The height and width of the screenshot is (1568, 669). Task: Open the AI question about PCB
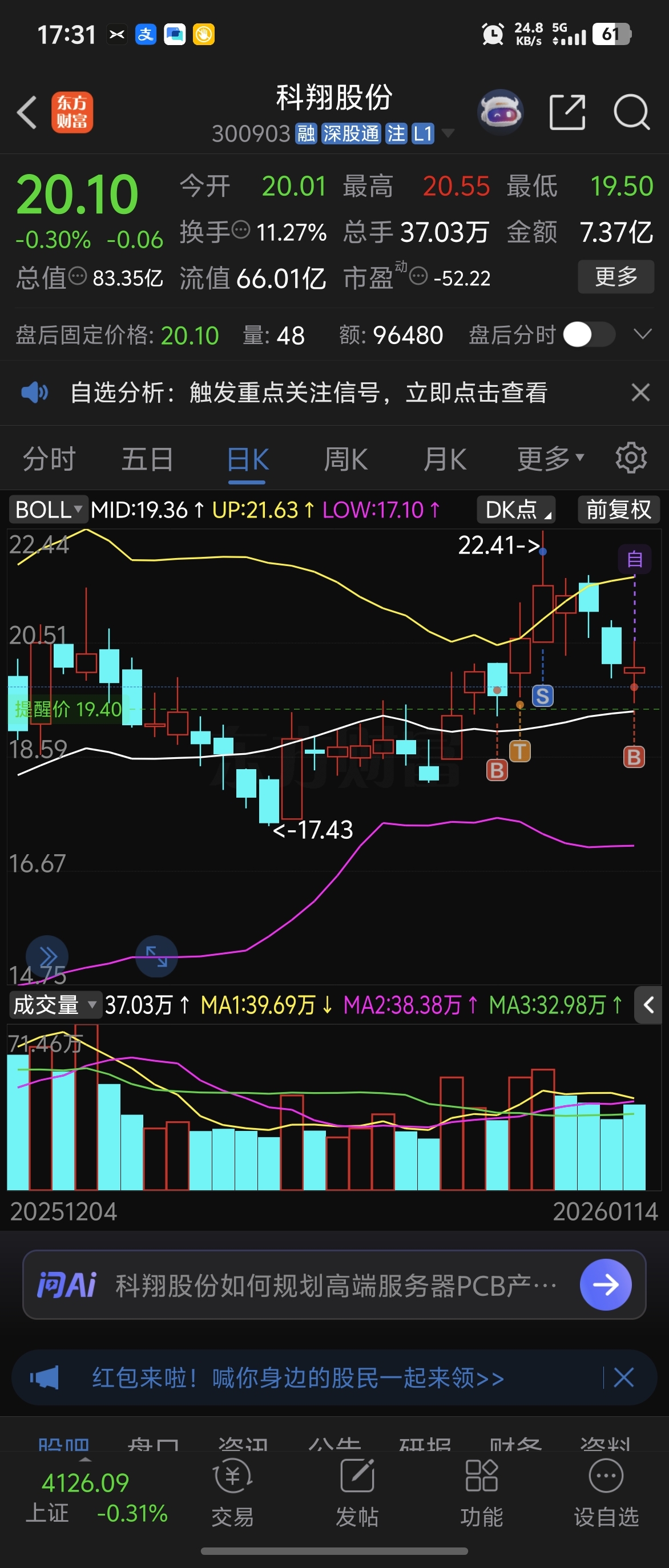pyautogui.click(x=336, y=1285)
